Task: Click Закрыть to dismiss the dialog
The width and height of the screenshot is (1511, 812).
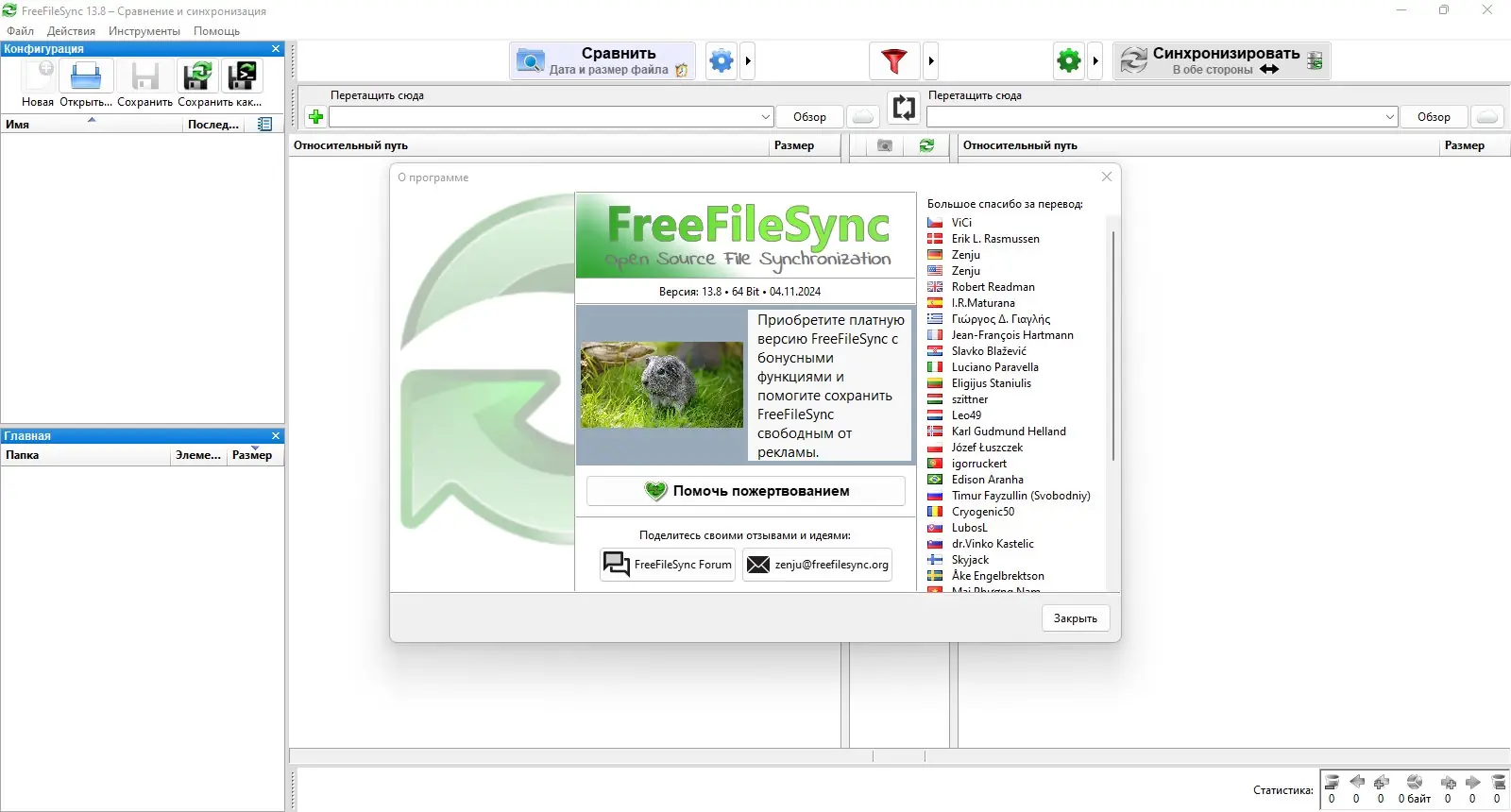Action: tap(1076, 618)
